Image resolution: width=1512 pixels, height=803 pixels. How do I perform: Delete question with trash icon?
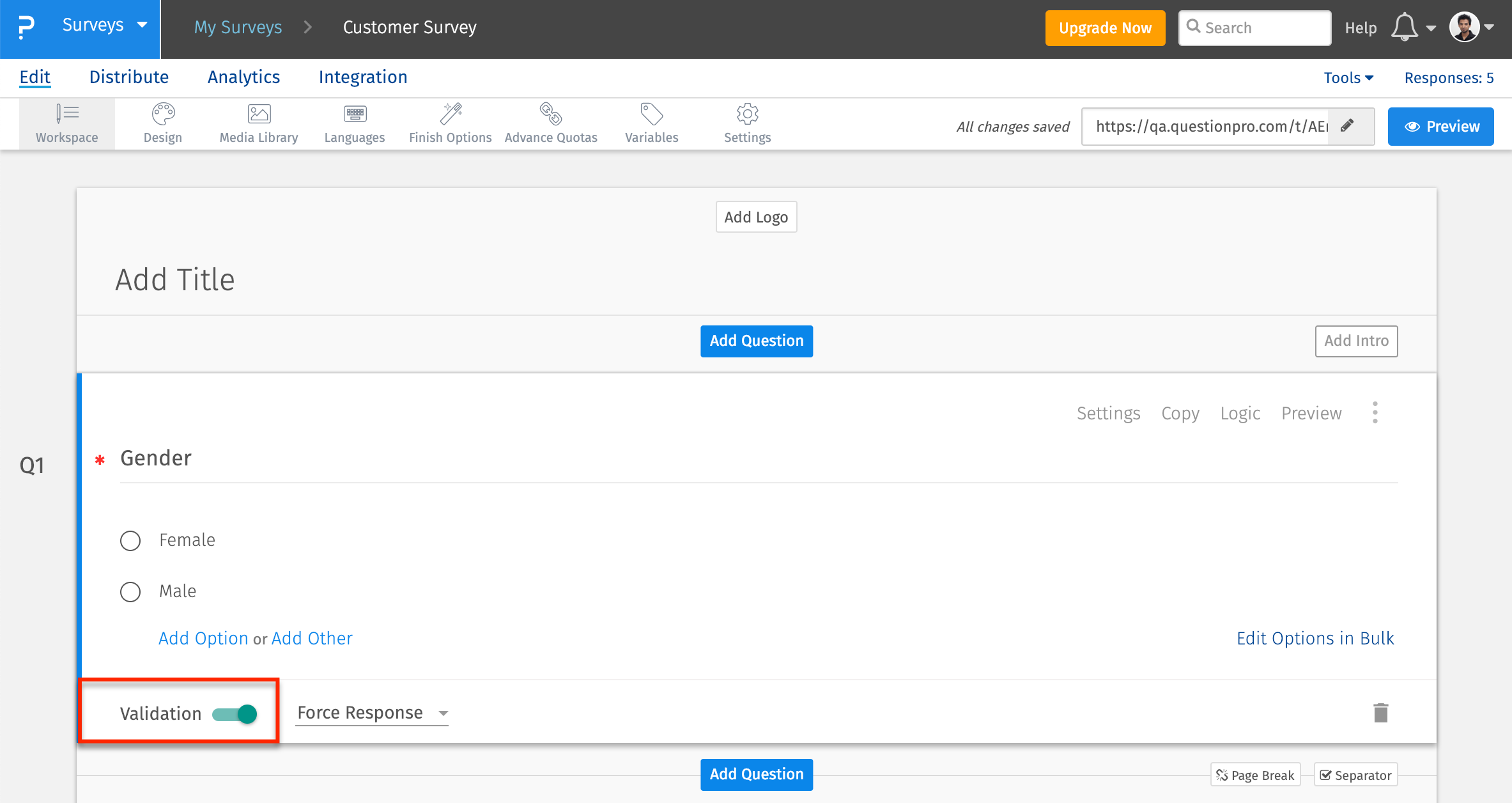pos(1380,713)
